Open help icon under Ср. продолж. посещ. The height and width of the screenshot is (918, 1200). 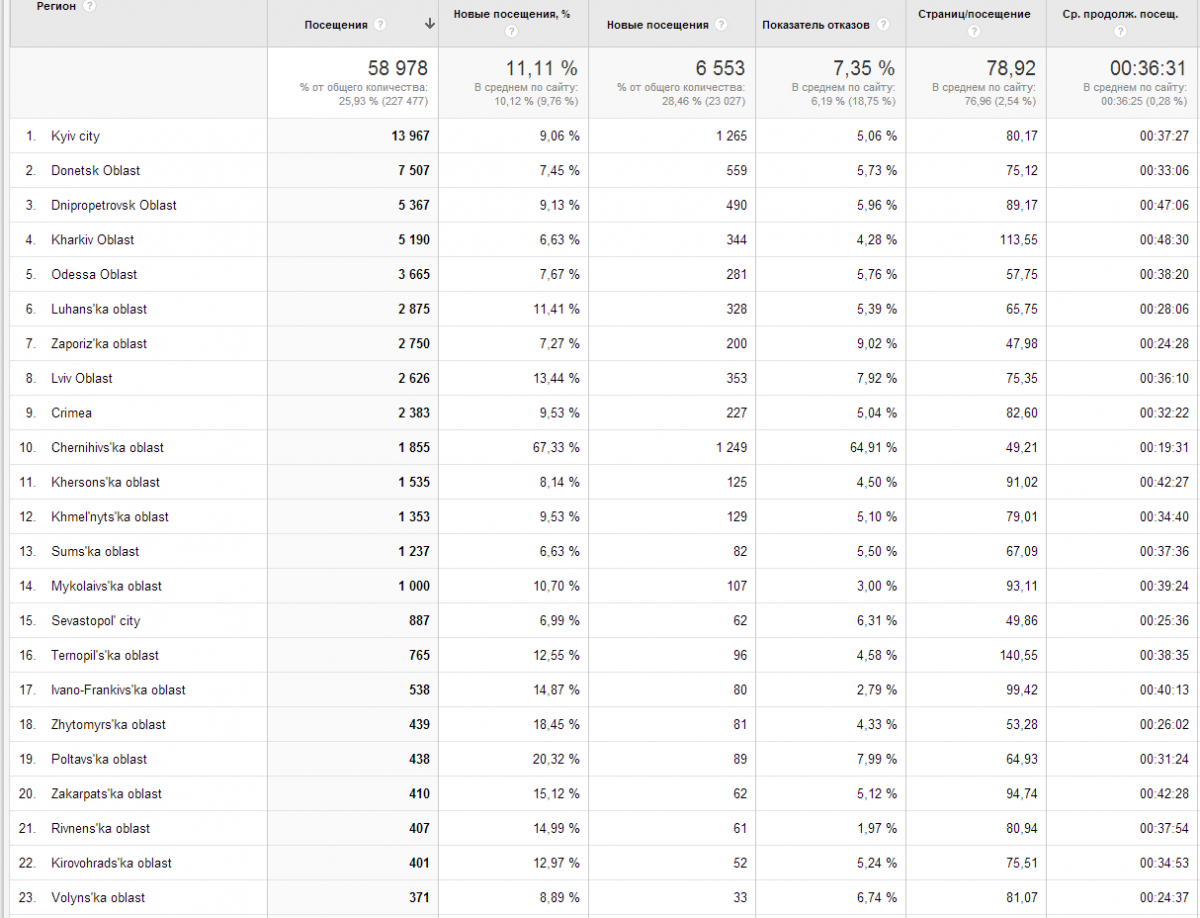tap(1120, 32)
